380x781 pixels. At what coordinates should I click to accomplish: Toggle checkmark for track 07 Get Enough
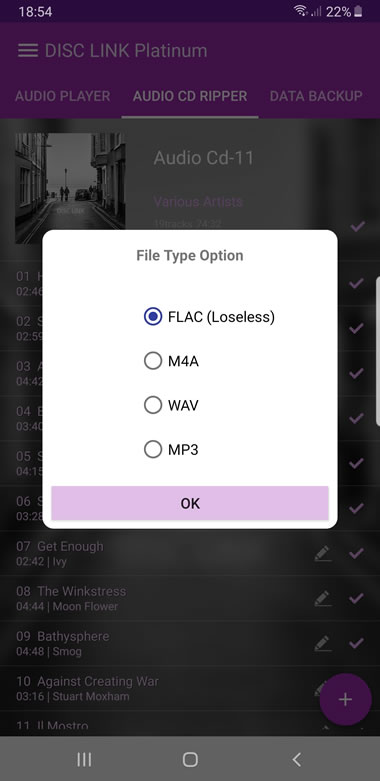point(356,553)
